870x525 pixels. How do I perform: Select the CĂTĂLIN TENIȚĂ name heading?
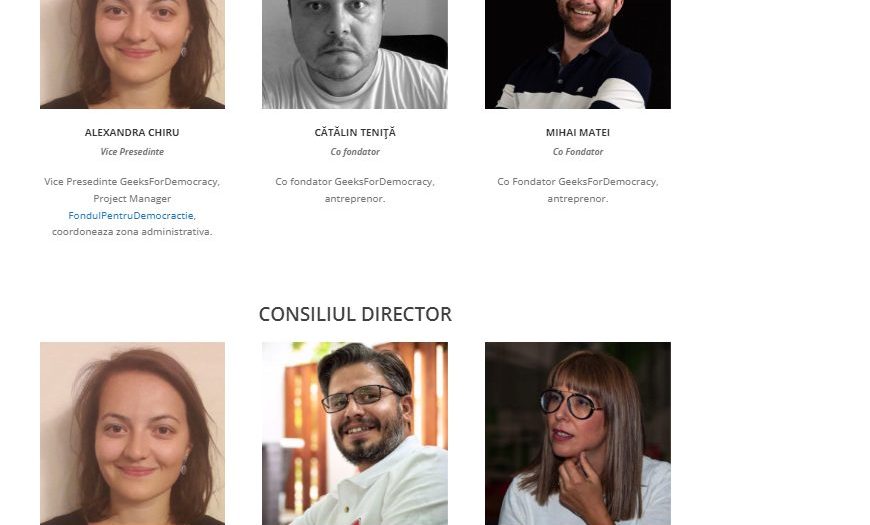pyautogui.click(x=355, y=133)
